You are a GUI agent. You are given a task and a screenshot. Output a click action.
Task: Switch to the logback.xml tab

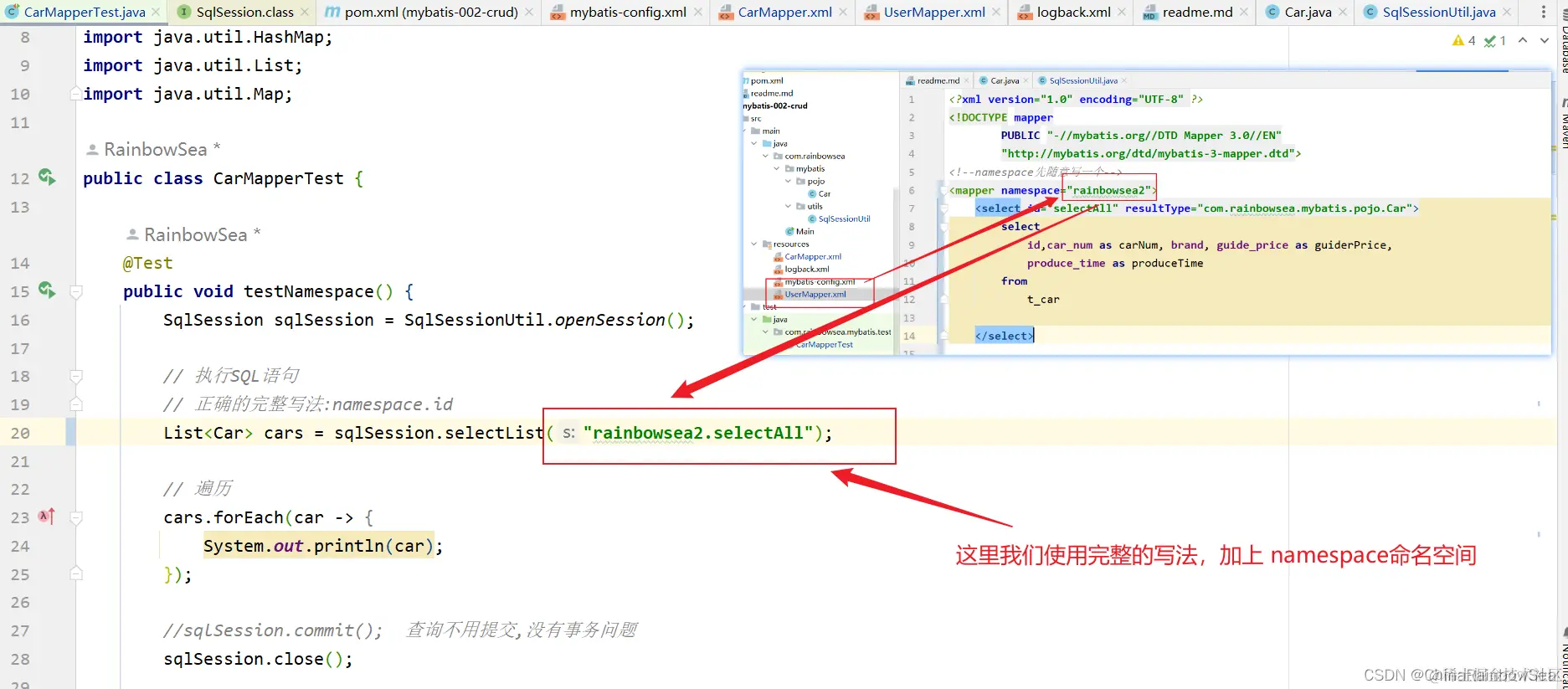1073,12
